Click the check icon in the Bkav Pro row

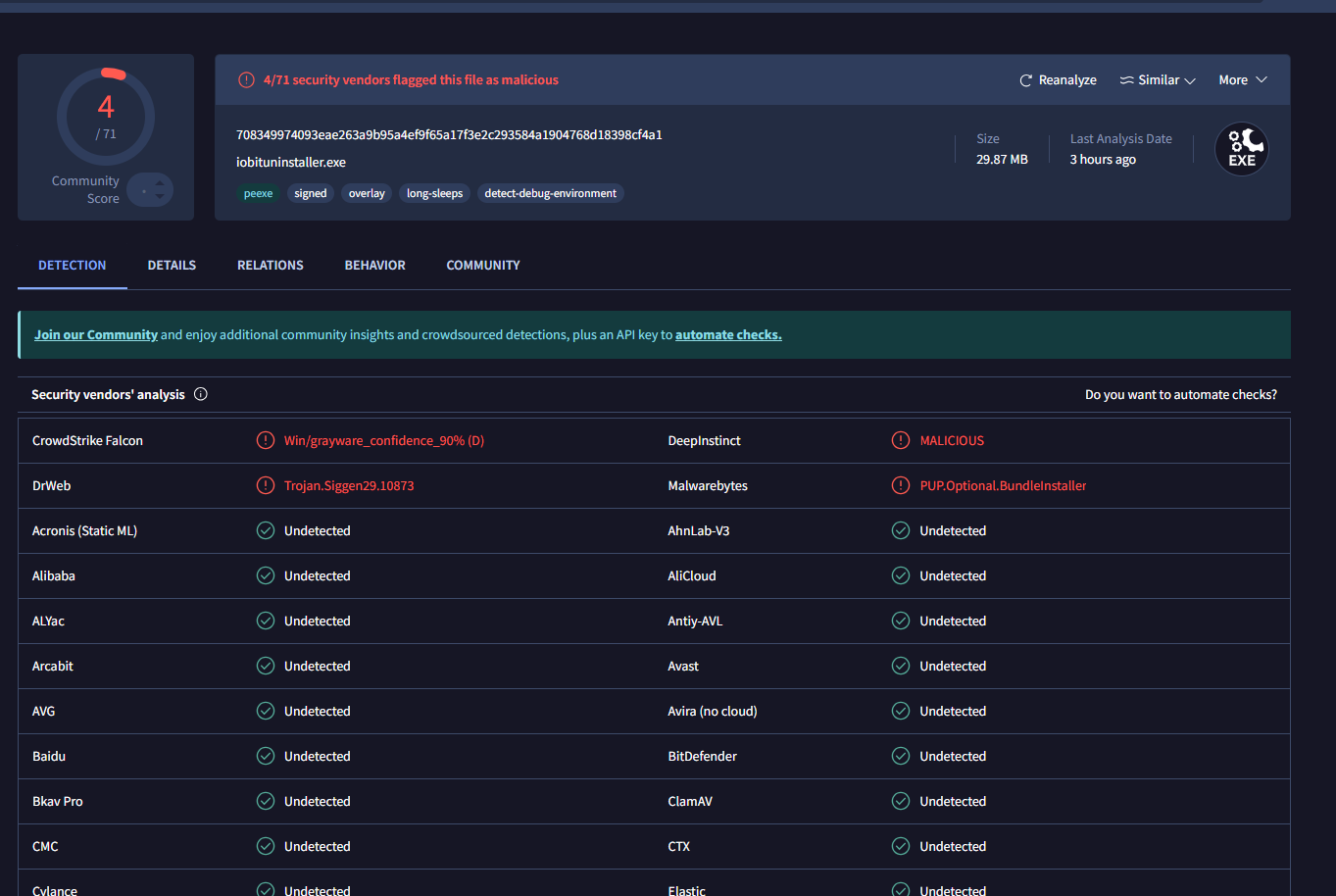click(266, 801)
